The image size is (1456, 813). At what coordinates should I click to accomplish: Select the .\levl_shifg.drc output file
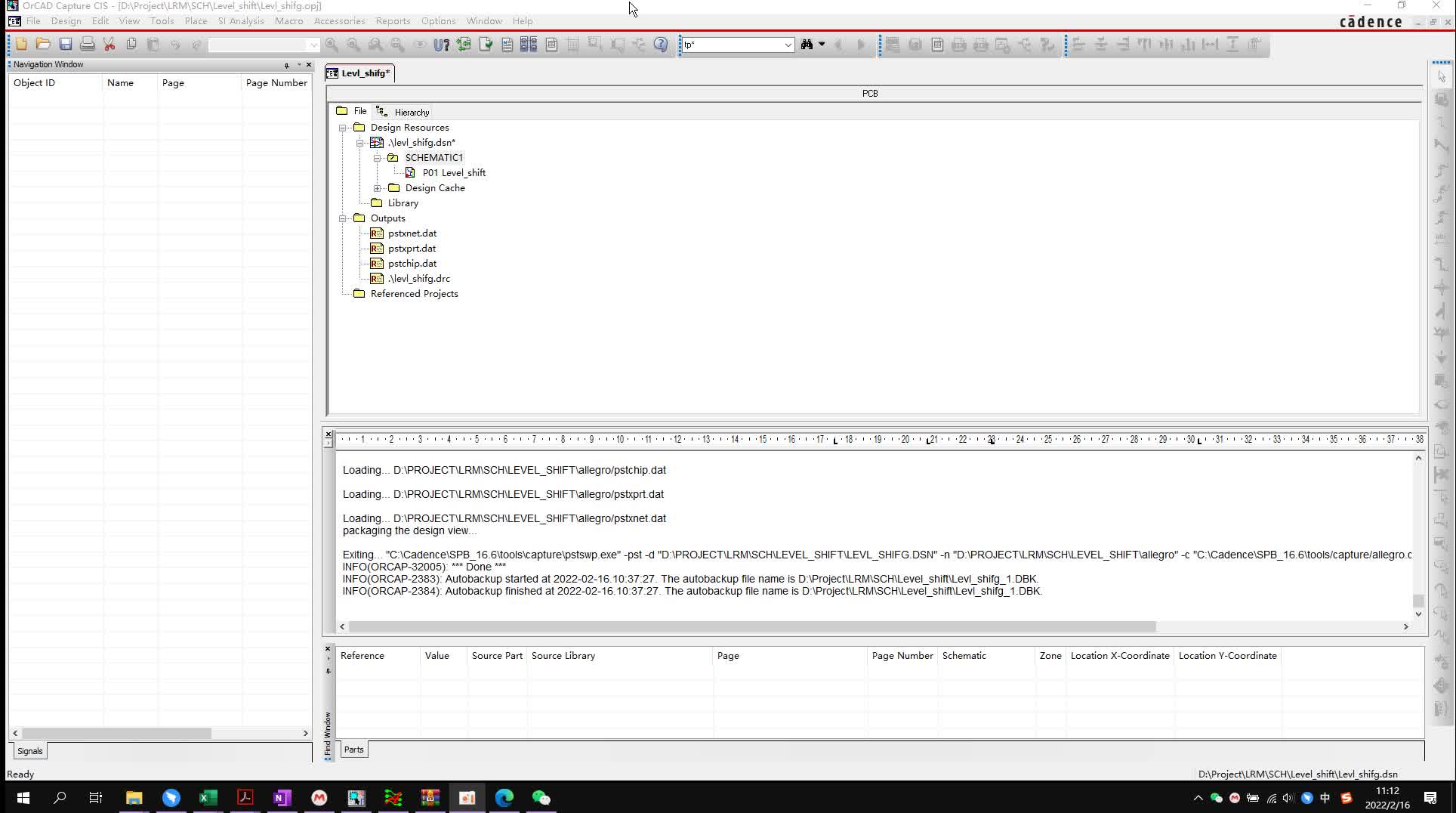click(x=418, y=279)
